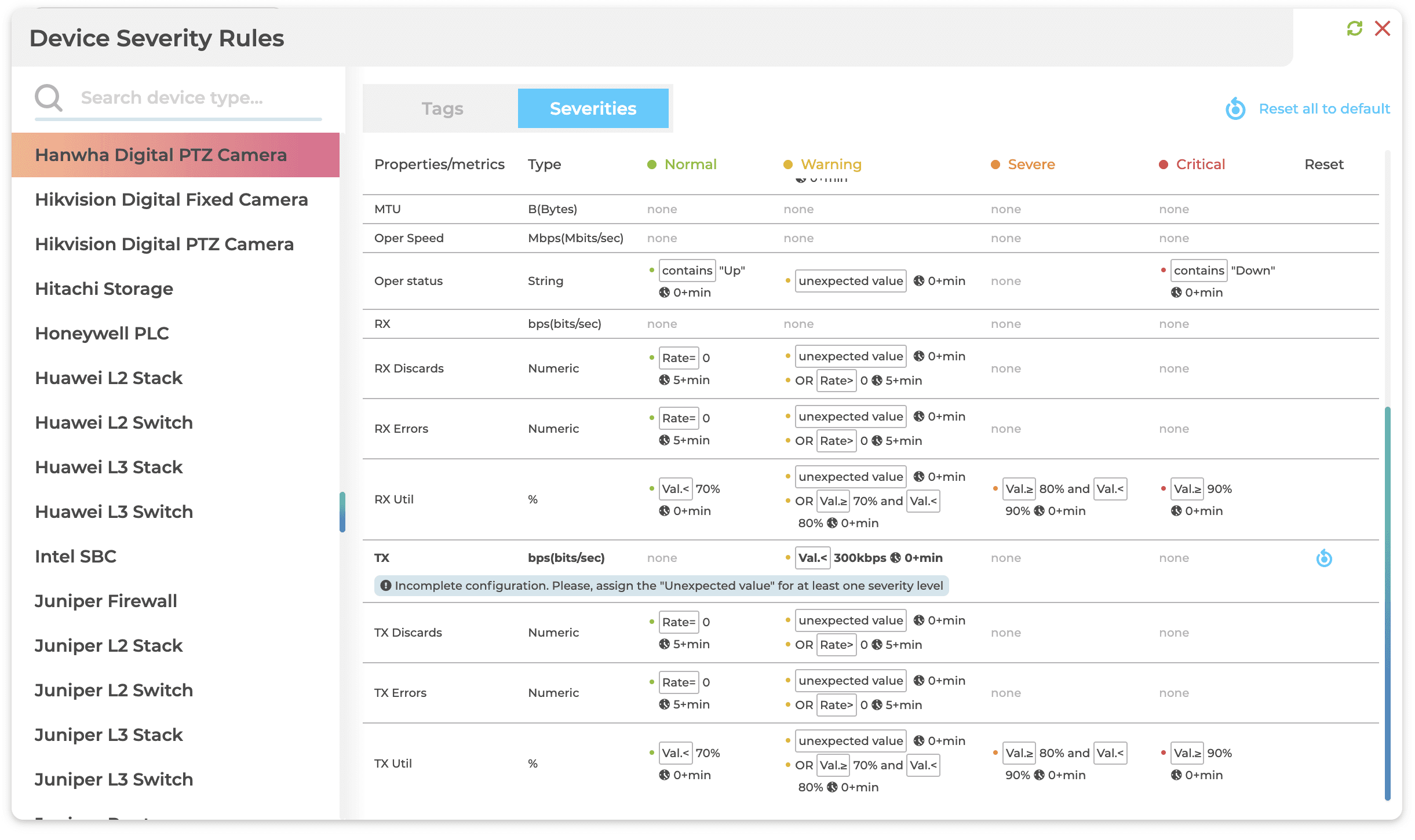Reset the TX row severity rule
1415x840 pixels.
pyautogui.click(x=1324, y=558)
